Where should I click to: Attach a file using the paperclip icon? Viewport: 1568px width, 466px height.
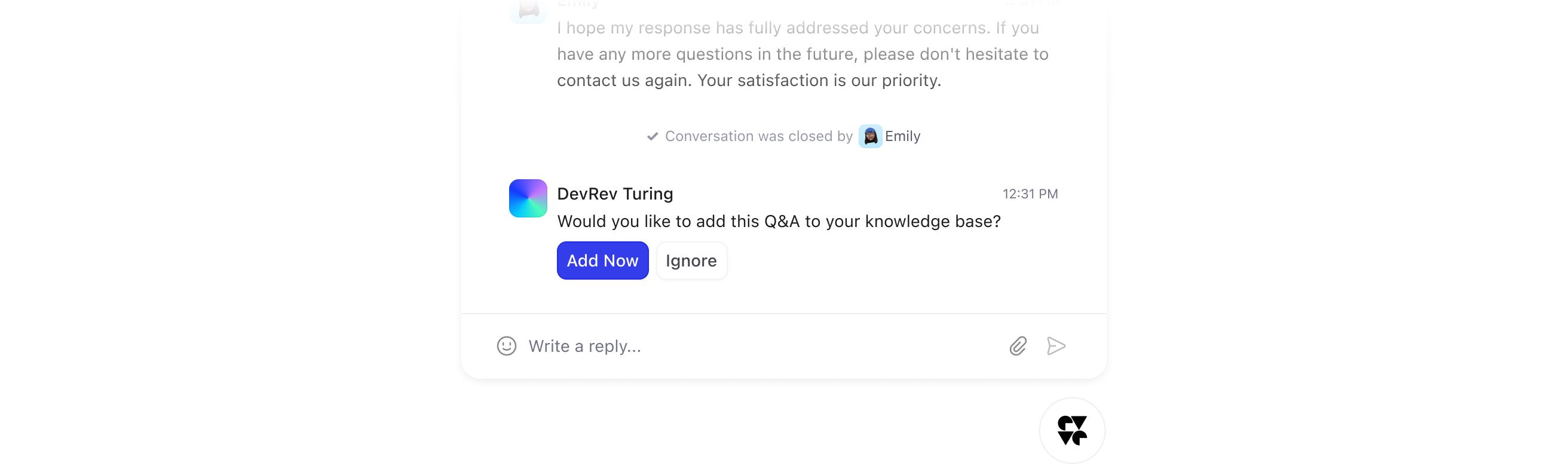click(1018, 346)
